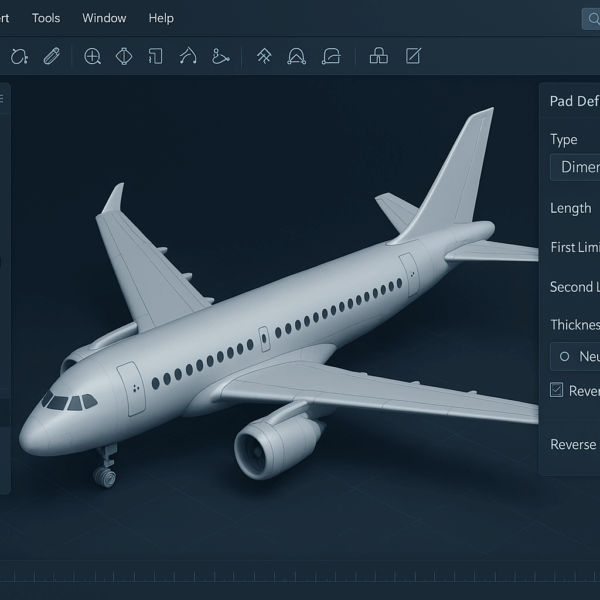The image size is (600, 600).
Task: Select the paperclip attach icon in toolbar
Action: pyautogui.click(x=51, y=57)
